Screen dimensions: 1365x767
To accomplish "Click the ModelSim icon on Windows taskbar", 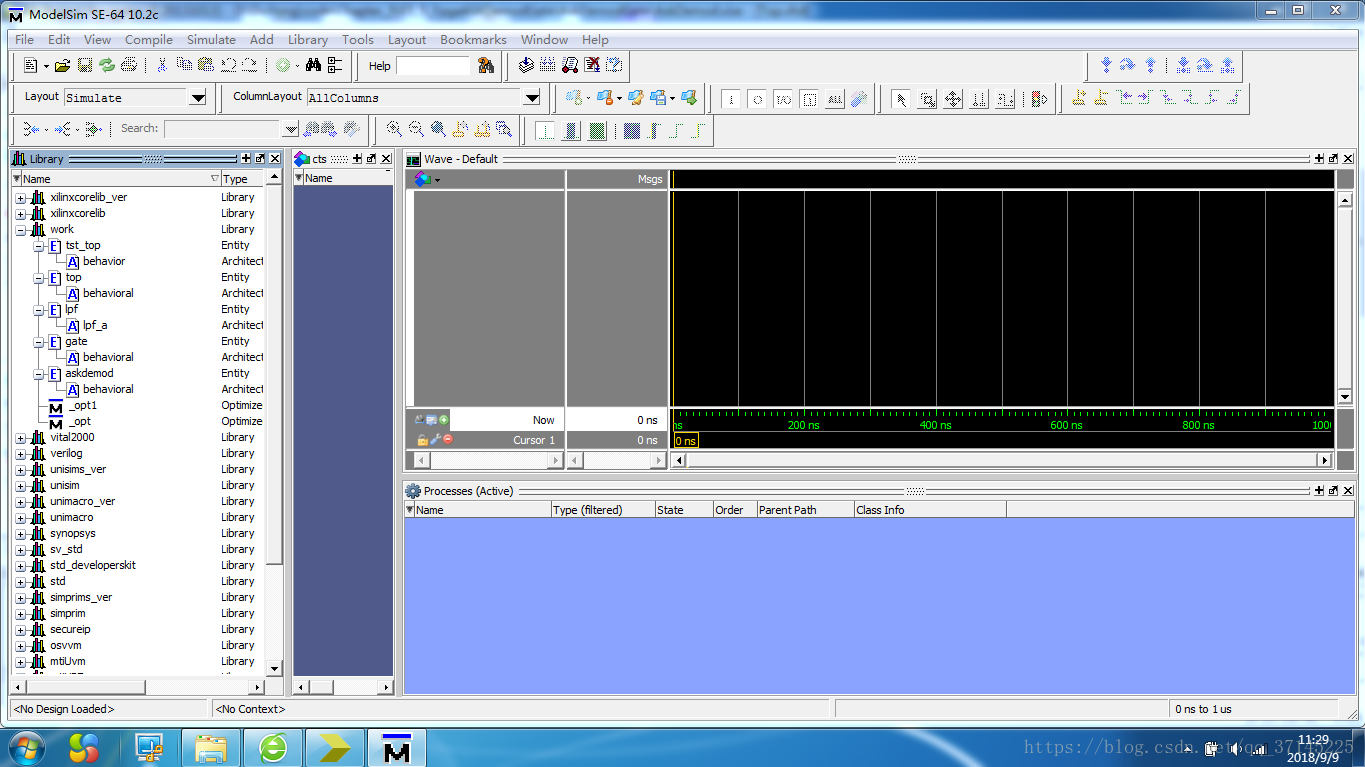I will 397,748.
